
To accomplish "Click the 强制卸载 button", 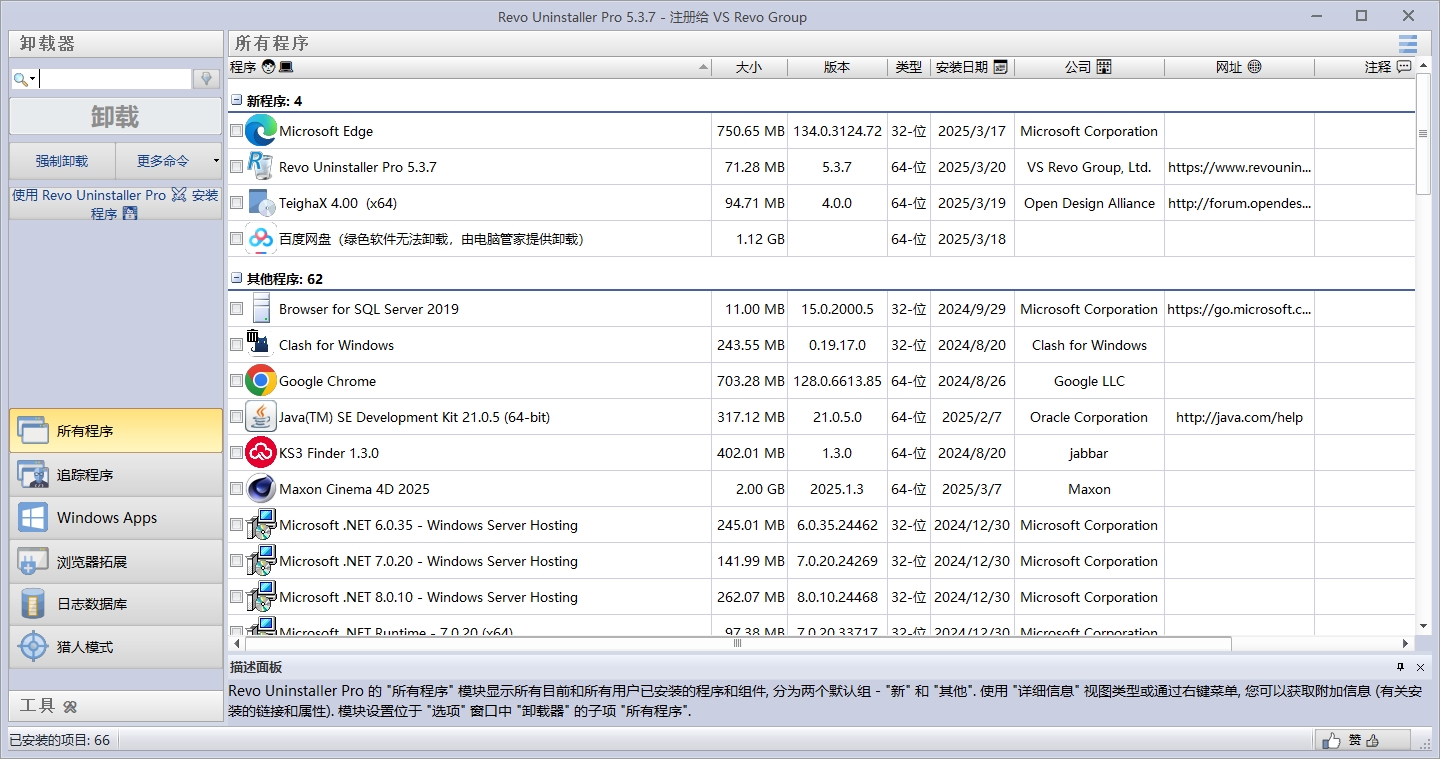I will pos(61,161).
